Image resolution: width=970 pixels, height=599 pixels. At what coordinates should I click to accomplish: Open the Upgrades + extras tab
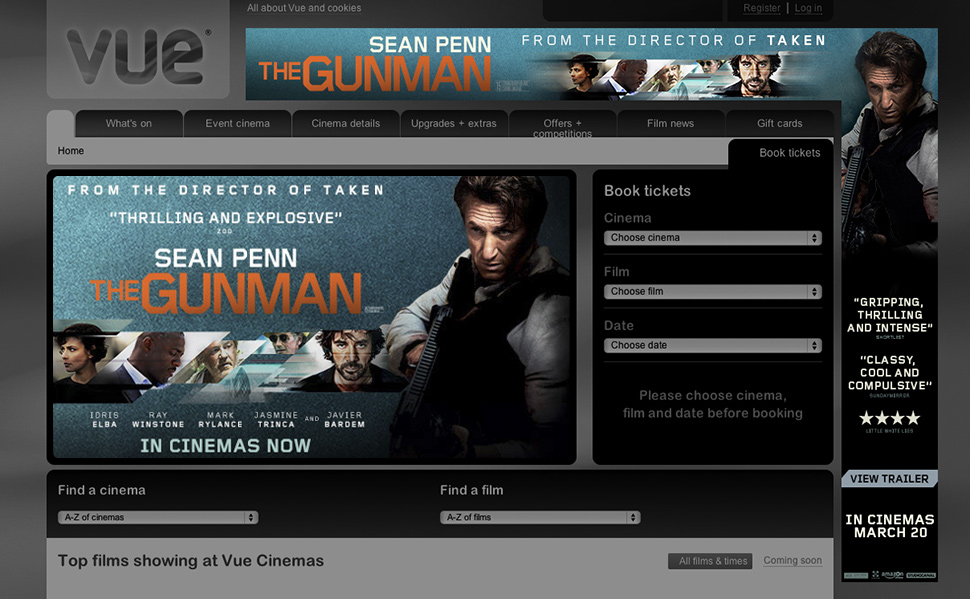pos(454,124)
